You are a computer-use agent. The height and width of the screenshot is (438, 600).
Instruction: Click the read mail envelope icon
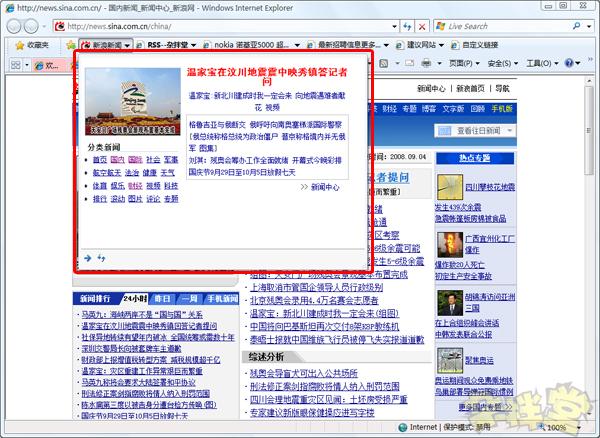click(x=409, y=63)
